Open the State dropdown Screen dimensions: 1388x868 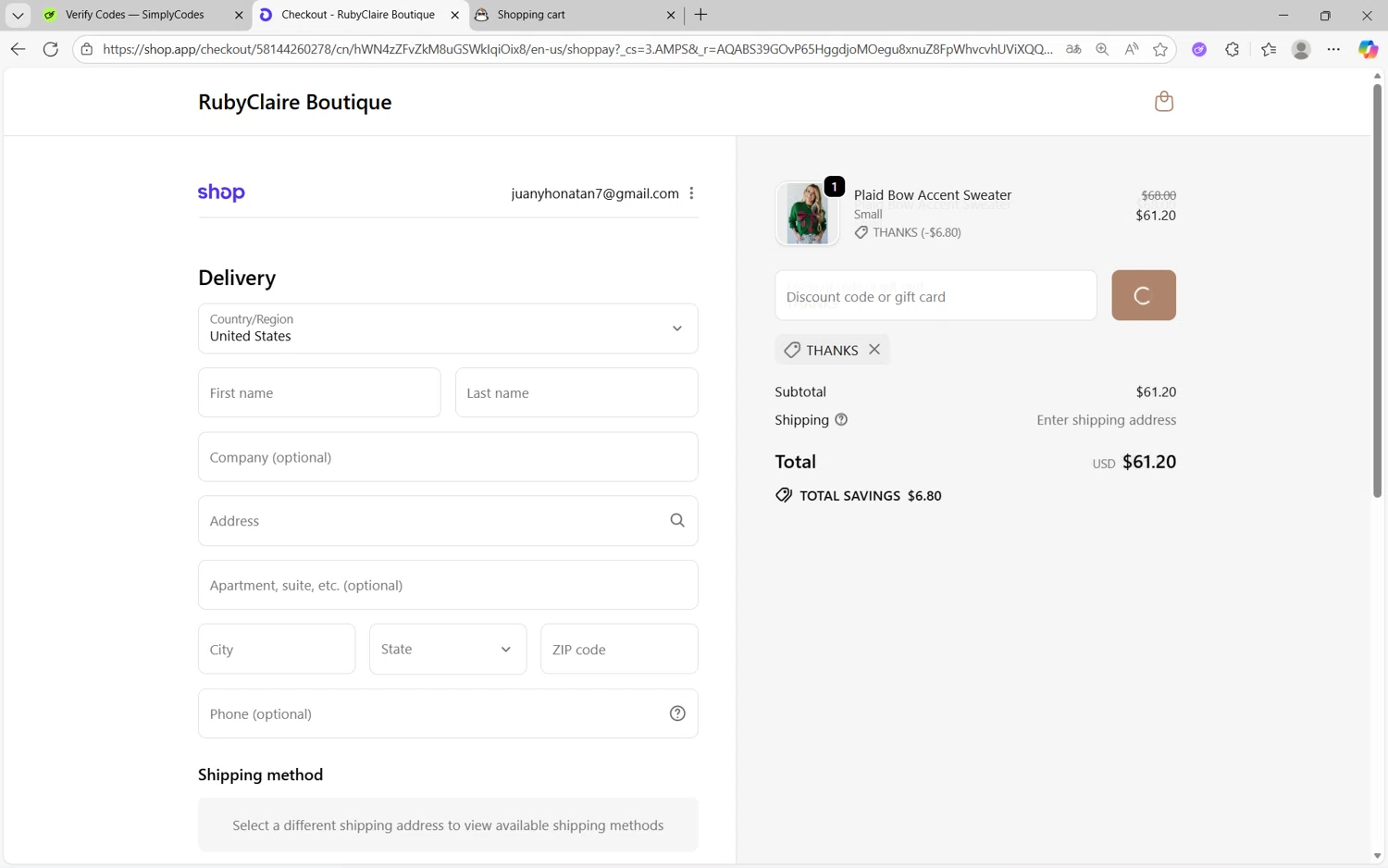[448, 649]
